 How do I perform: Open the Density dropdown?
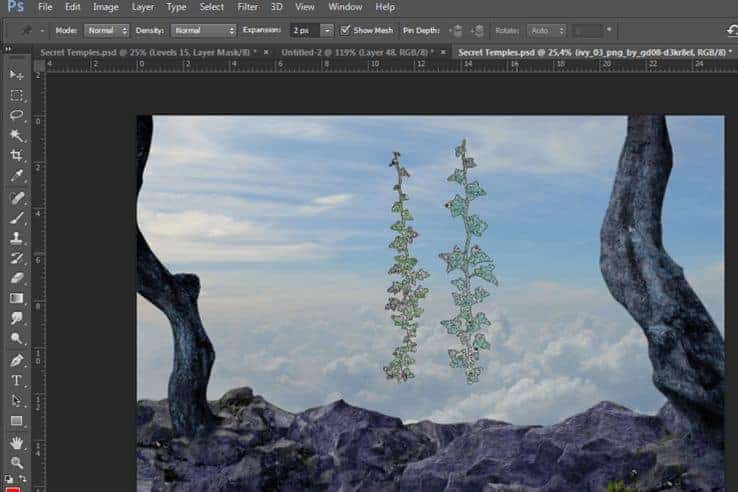[x=203, y=31]
